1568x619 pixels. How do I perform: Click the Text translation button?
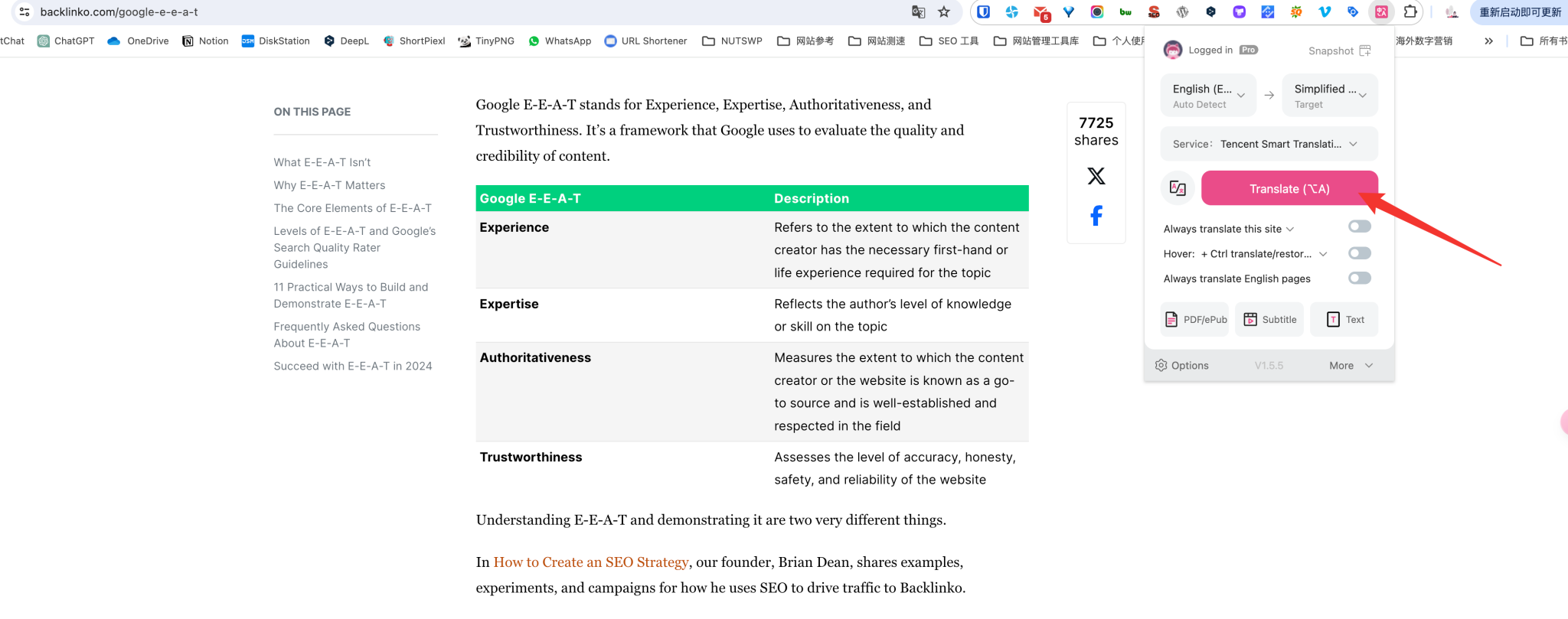pyautogui.click(x=1344, y=320)
